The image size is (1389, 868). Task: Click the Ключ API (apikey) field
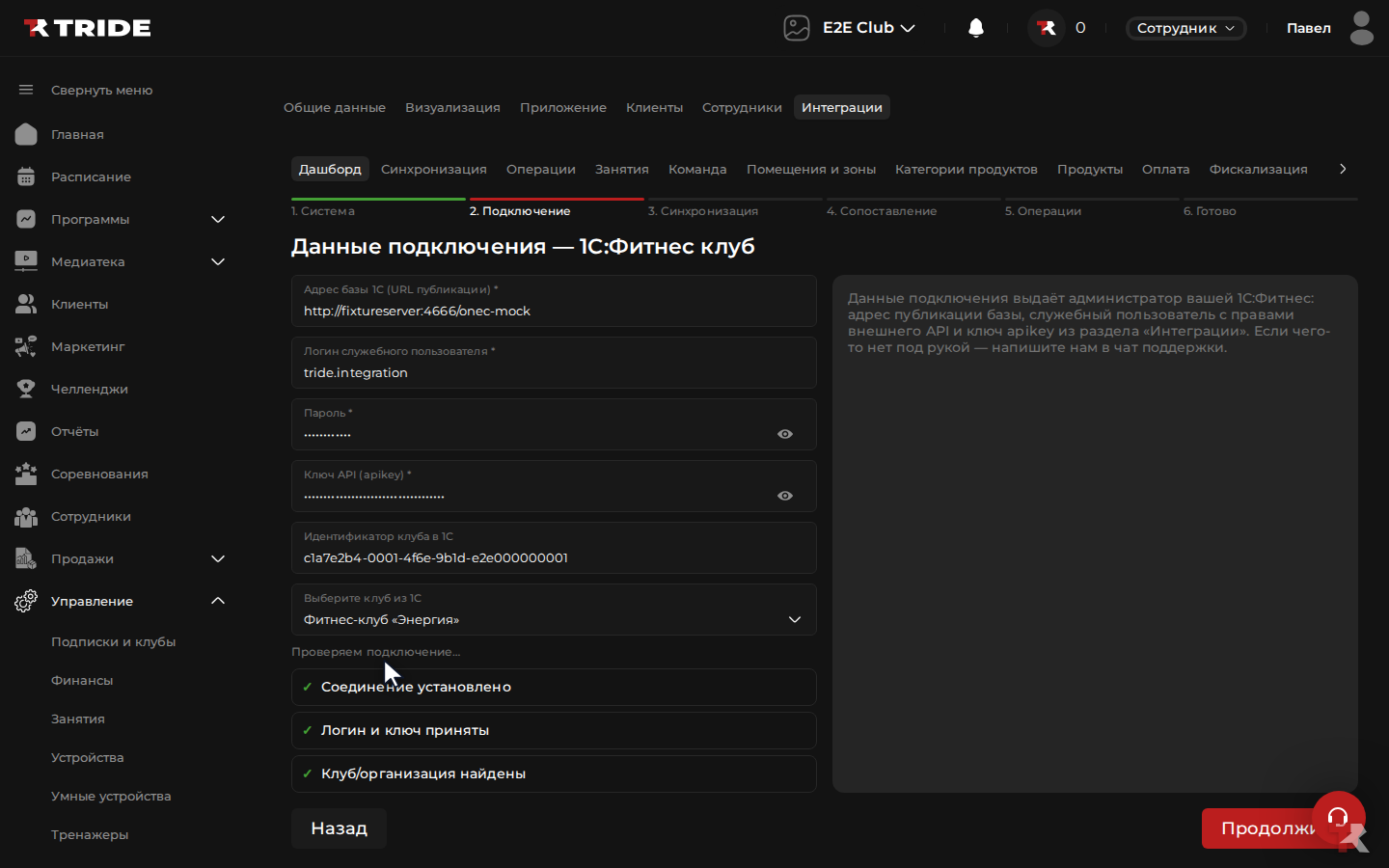pos(554,486)
